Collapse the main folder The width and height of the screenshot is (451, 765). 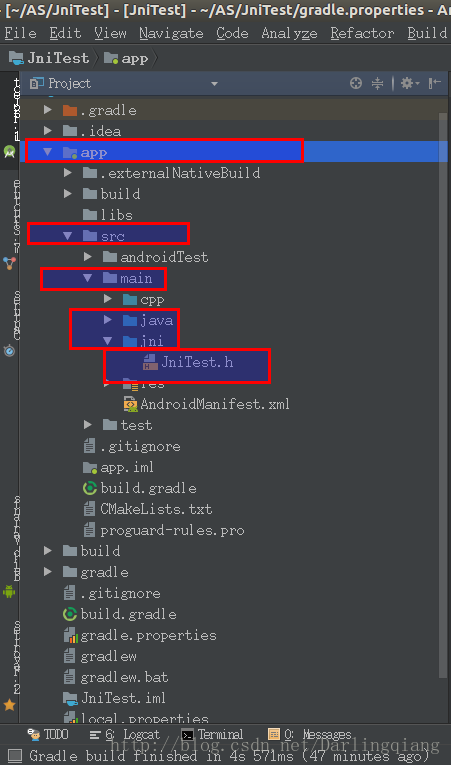pos(88,278)
